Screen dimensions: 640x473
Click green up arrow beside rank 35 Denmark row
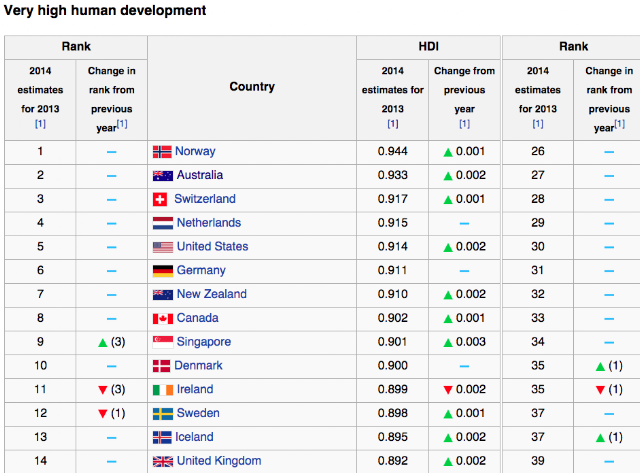[600, 366]
